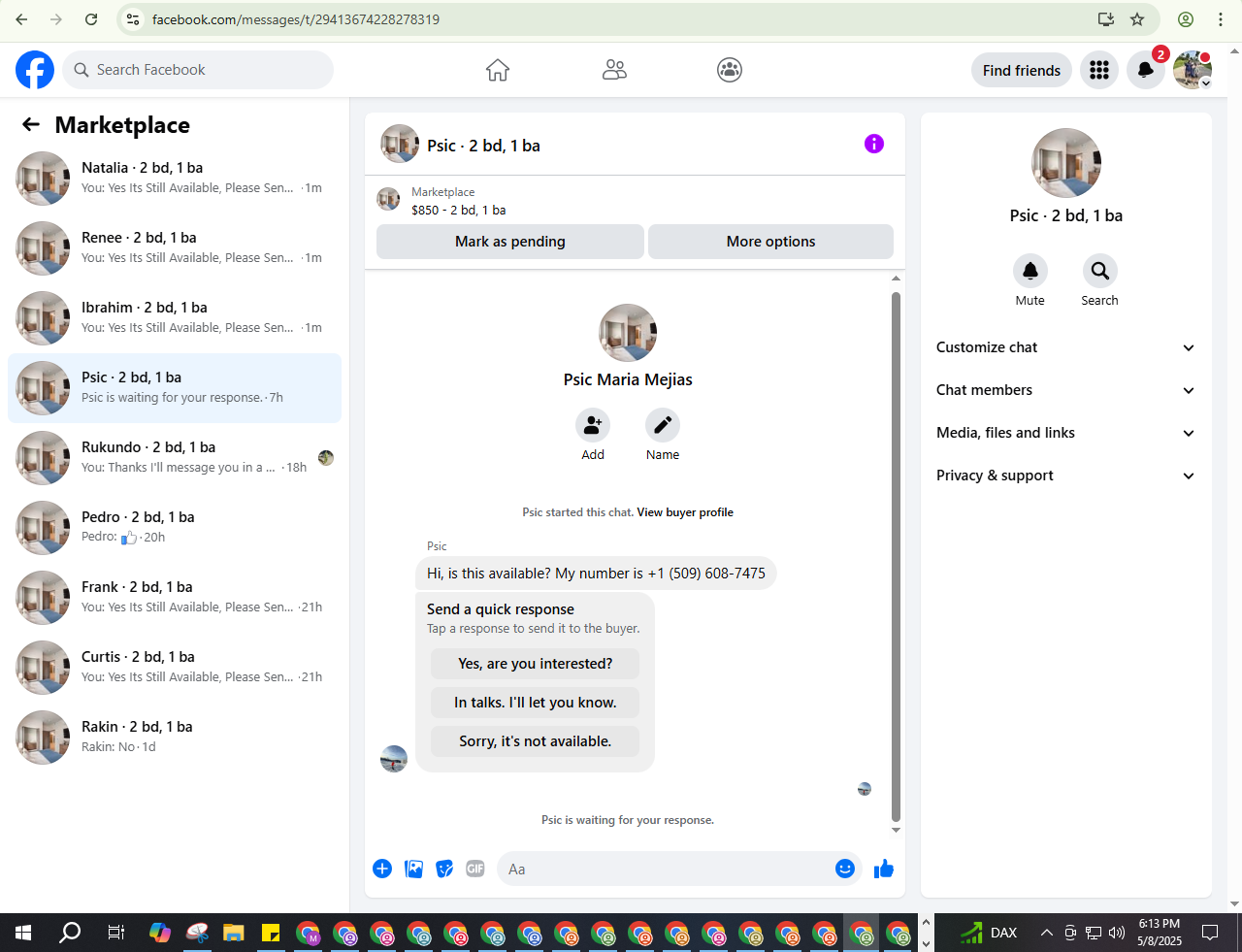1242x952 pixels.
Task: Open Rakin conversation
Action: (x=175, y=738)
